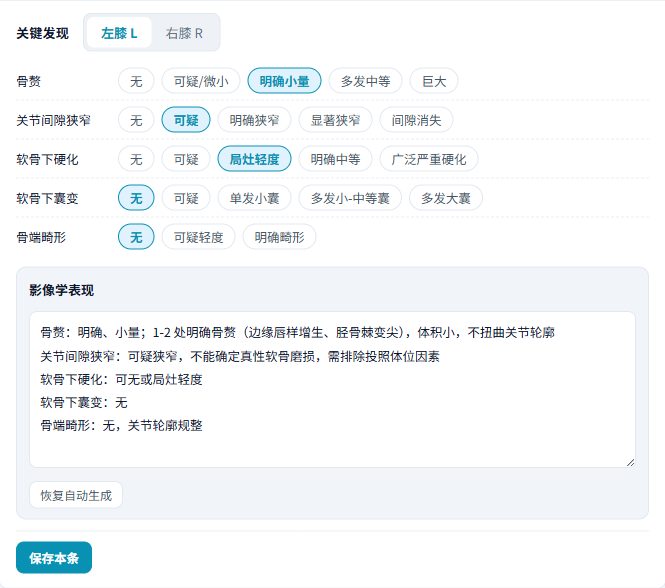Choose the 单发小囊 option
The width and height of the screenshot is (665, 588).
coord(254,198)
